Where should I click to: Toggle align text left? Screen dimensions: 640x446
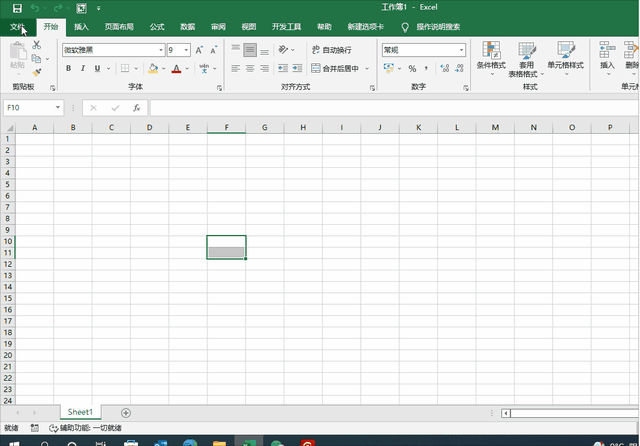[236, 68]
